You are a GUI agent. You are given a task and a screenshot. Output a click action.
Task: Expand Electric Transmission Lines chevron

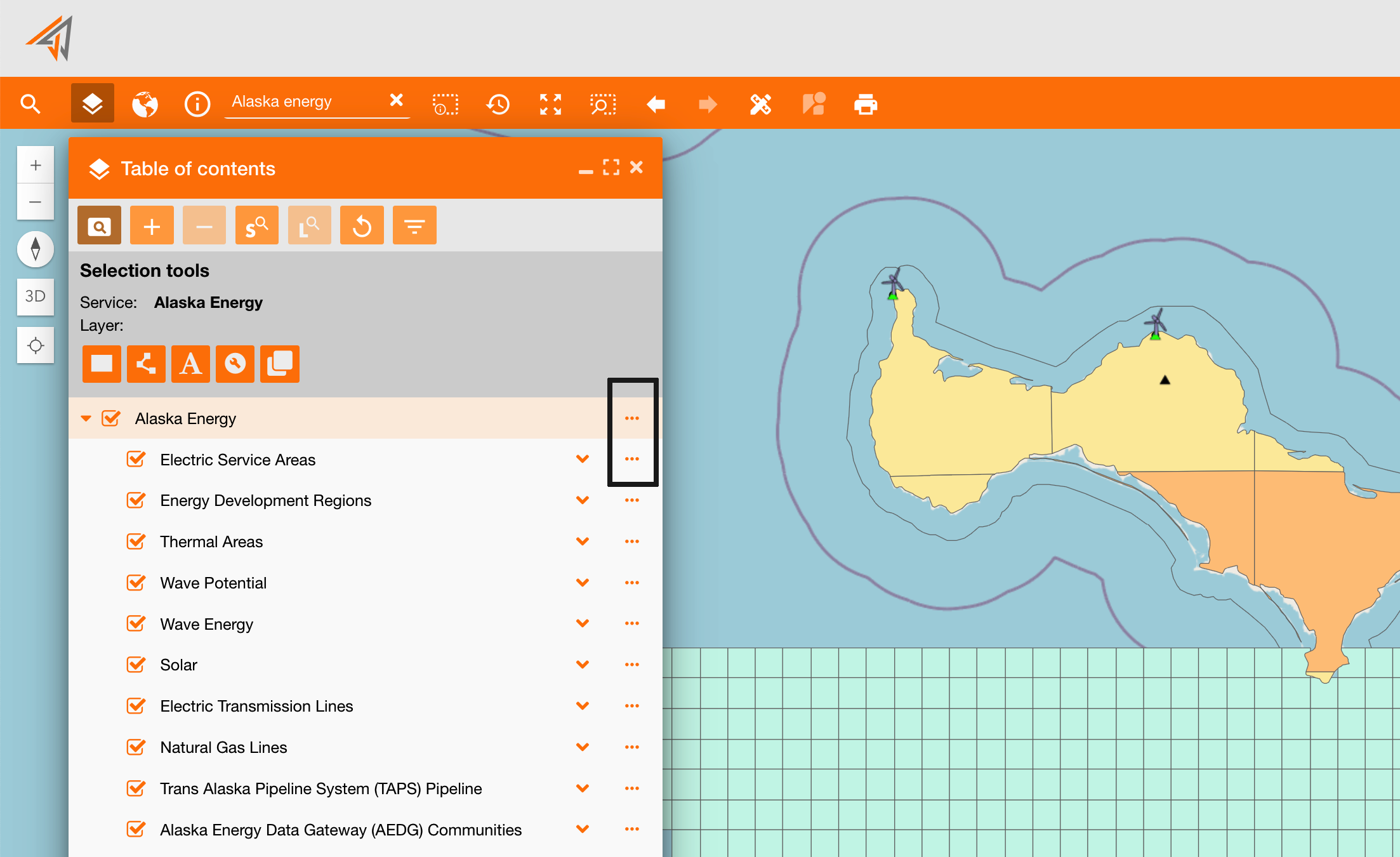[x=583, y=706]
